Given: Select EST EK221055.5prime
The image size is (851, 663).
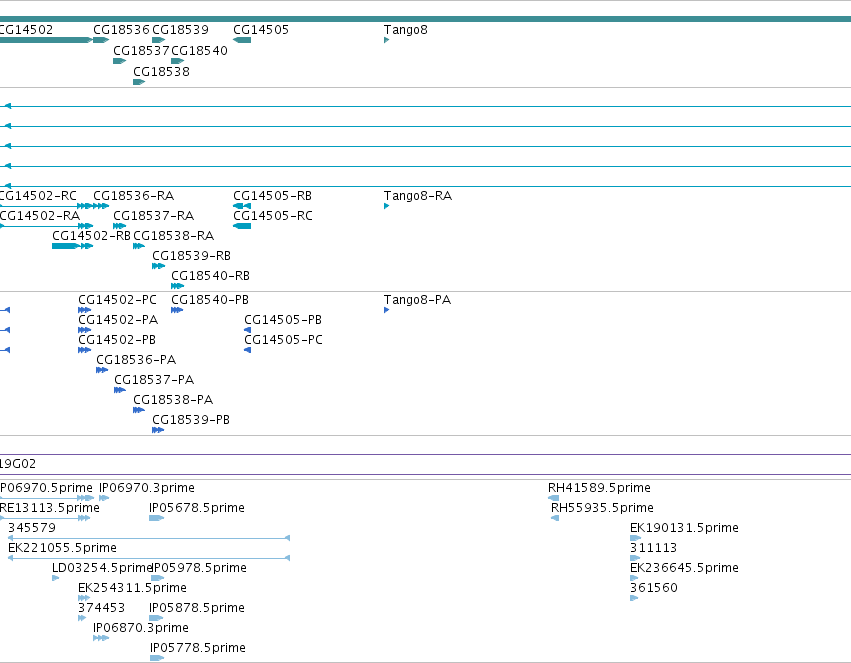Looking at the screenshot, I should point(62,548).
